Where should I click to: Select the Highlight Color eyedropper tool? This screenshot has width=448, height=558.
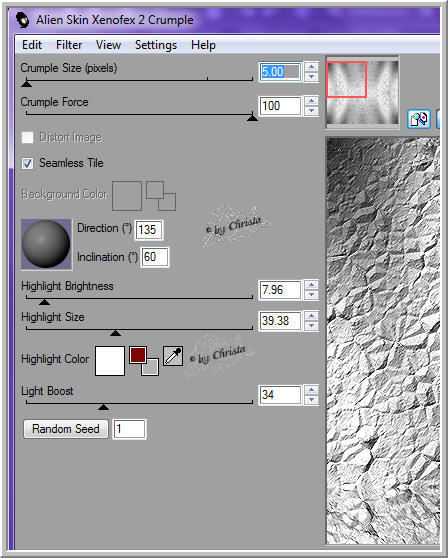(x=173, y=356)
